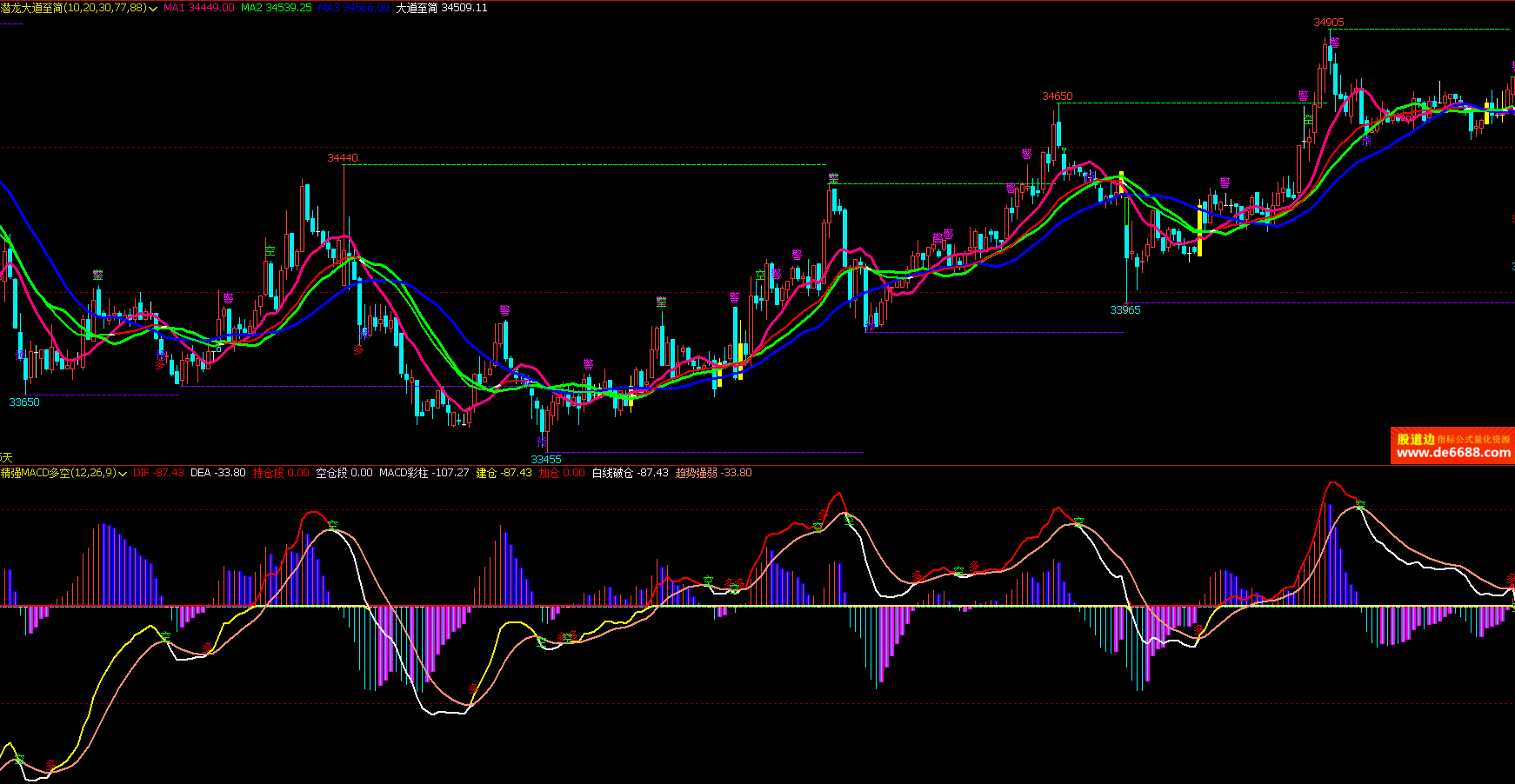Click the 警 warning marker below 34905 peak
Image resolution: width=1515 pixels, height=784 pixels.
[1334, 42]
